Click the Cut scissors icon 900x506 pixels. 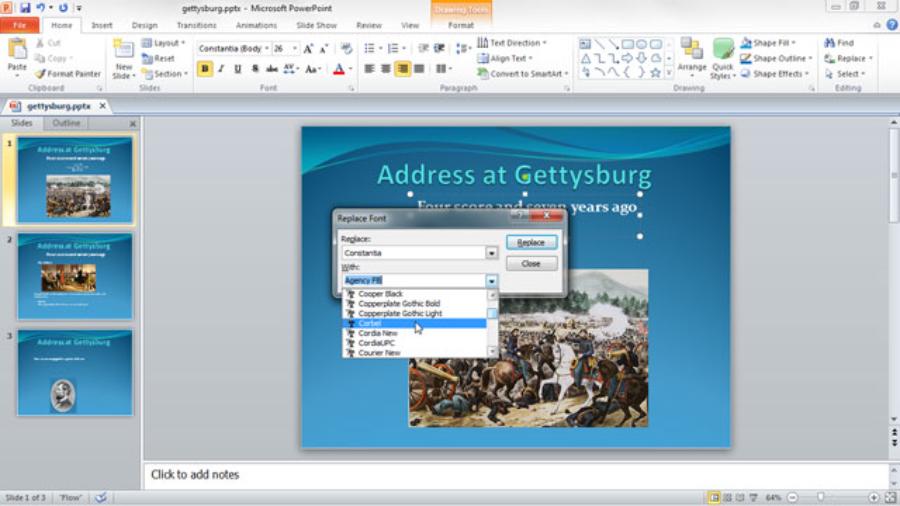click(40, 43)
